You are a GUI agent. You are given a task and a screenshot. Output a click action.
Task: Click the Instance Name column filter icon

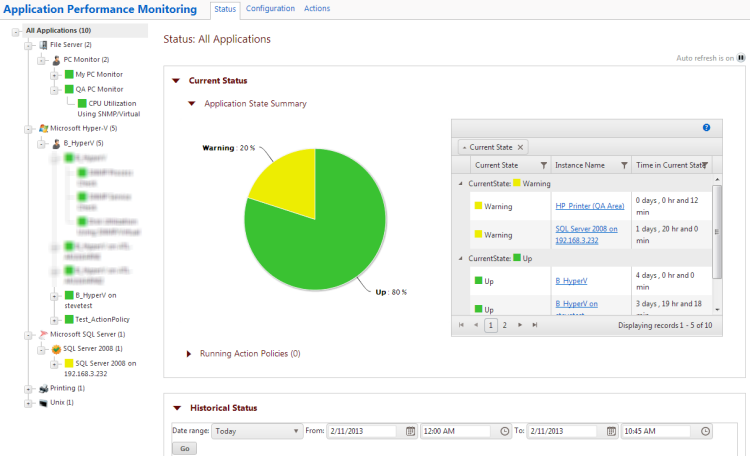(x=624, y=165)
